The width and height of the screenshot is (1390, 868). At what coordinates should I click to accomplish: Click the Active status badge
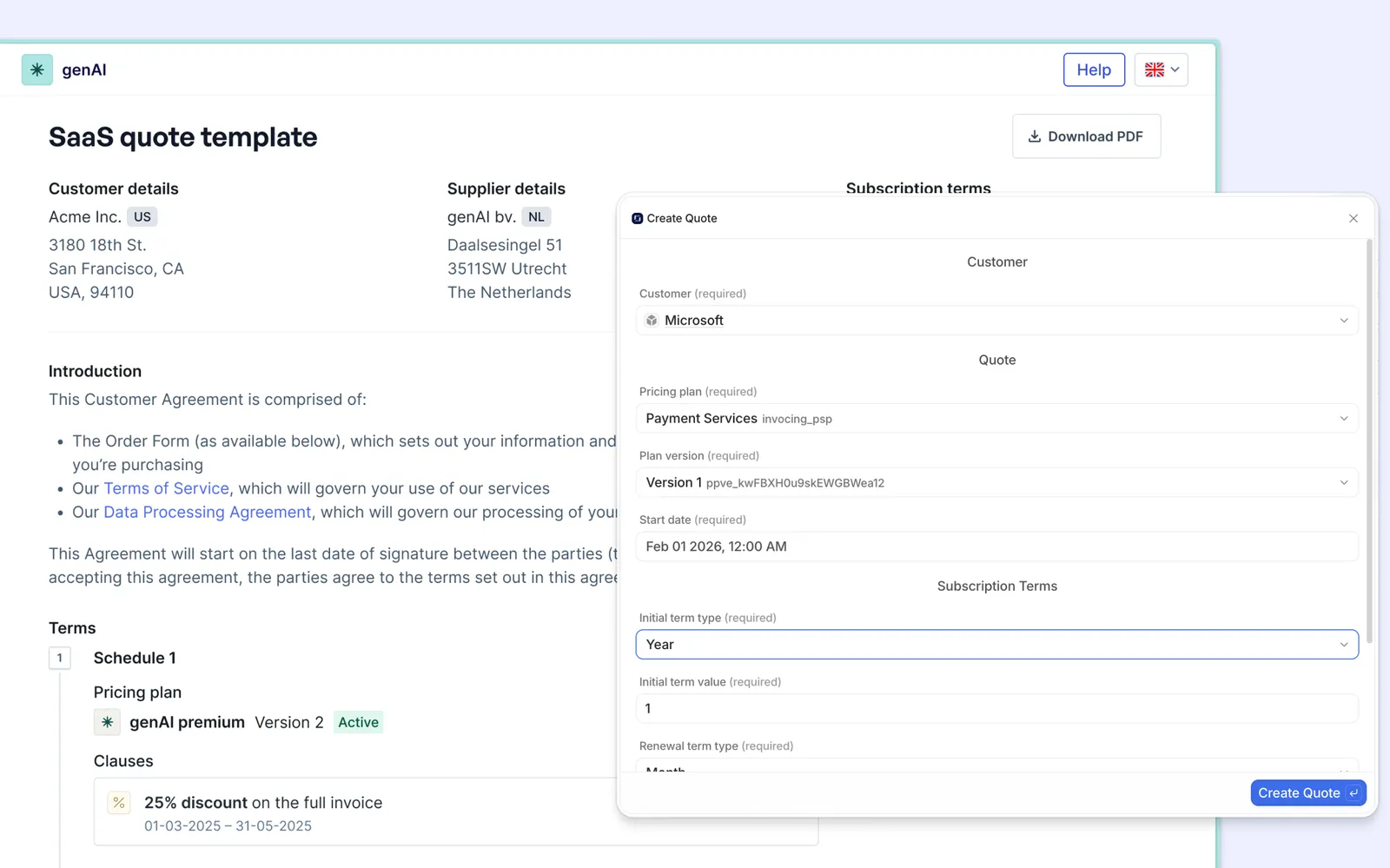pos(358,722)
